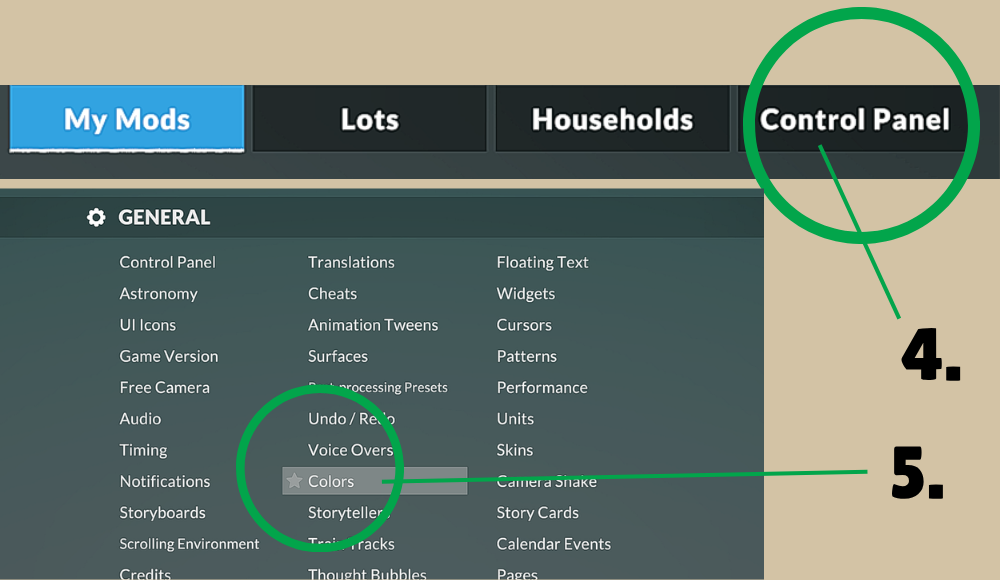Select the Undo / Redo entry
The image size is (1000, 580).
(x=351, y=419)
